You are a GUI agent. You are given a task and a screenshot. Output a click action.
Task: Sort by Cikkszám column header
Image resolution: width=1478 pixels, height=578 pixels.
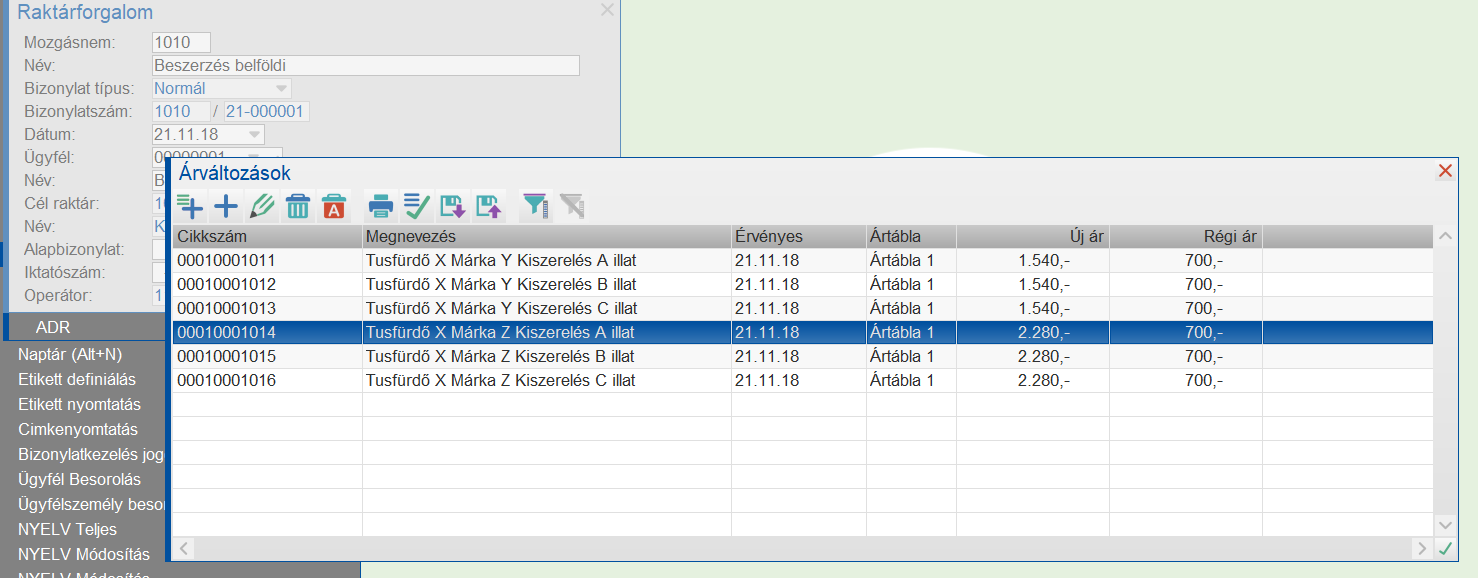pos(267,237)
